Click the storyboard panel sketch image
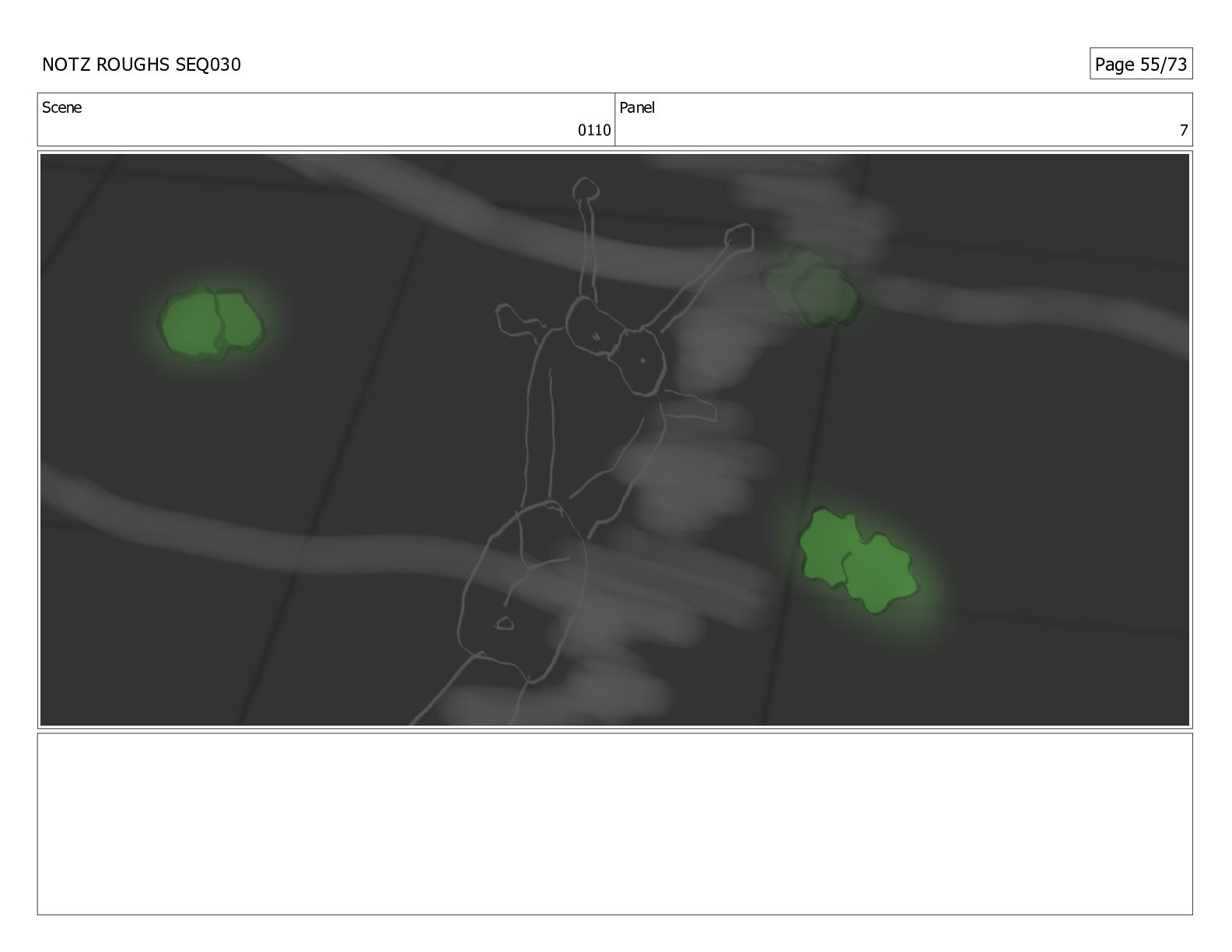 tap(614, 439)
